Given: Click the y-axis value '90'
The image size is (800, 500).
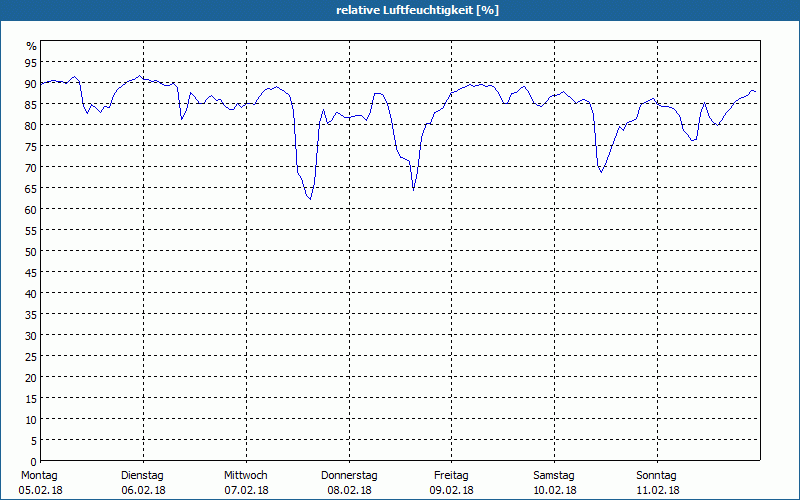Looking at the screenshot, I should tap(31, 84).
